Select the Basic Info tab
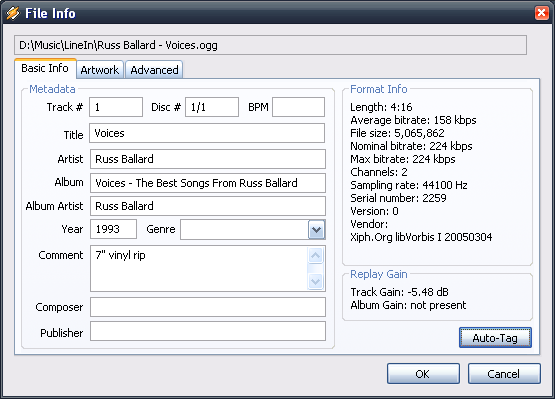 click(x=45, y=68)
